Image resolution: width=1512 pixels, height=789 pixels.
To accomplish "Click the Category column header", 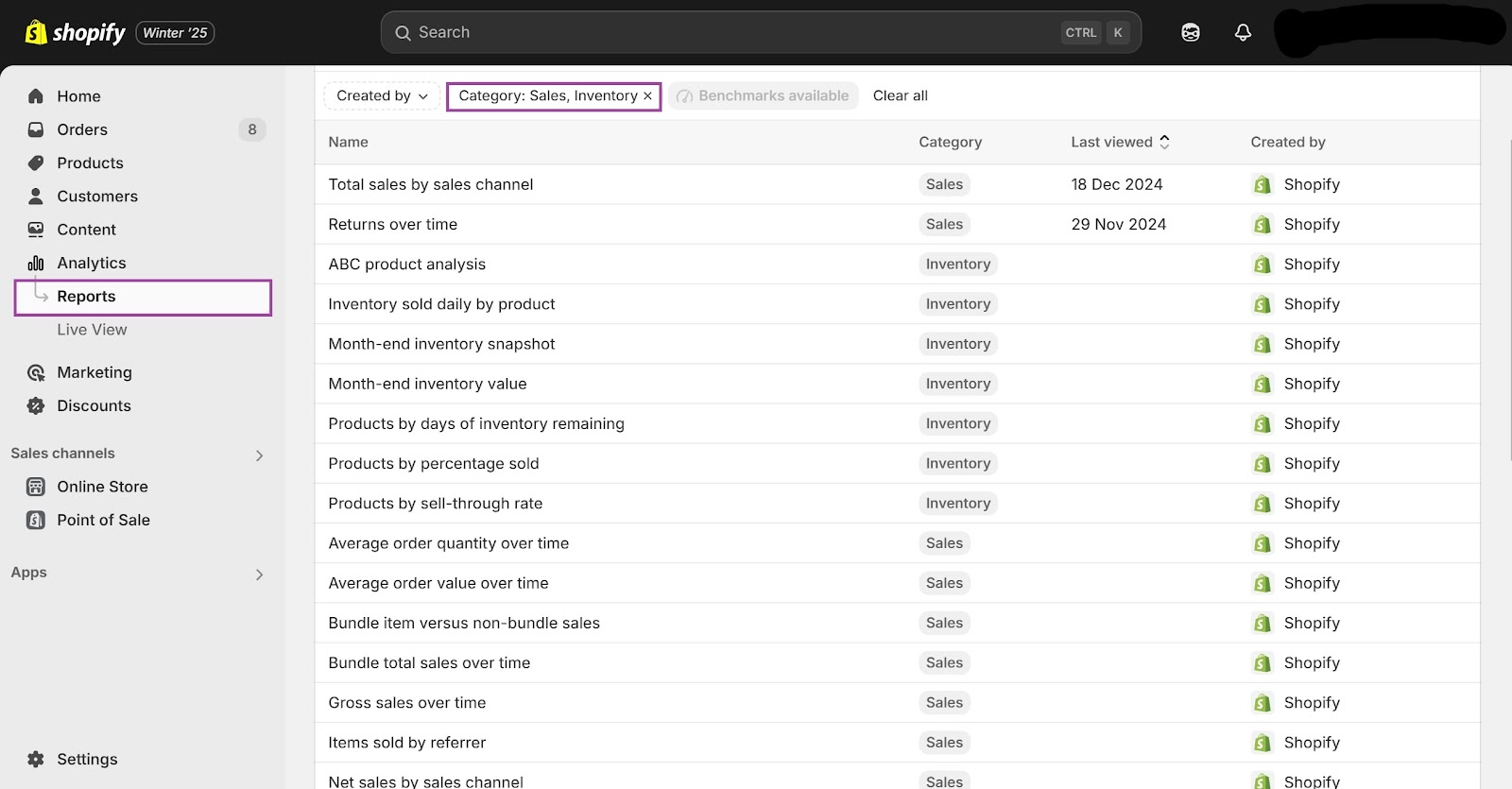I will click(x=951, y=142).
